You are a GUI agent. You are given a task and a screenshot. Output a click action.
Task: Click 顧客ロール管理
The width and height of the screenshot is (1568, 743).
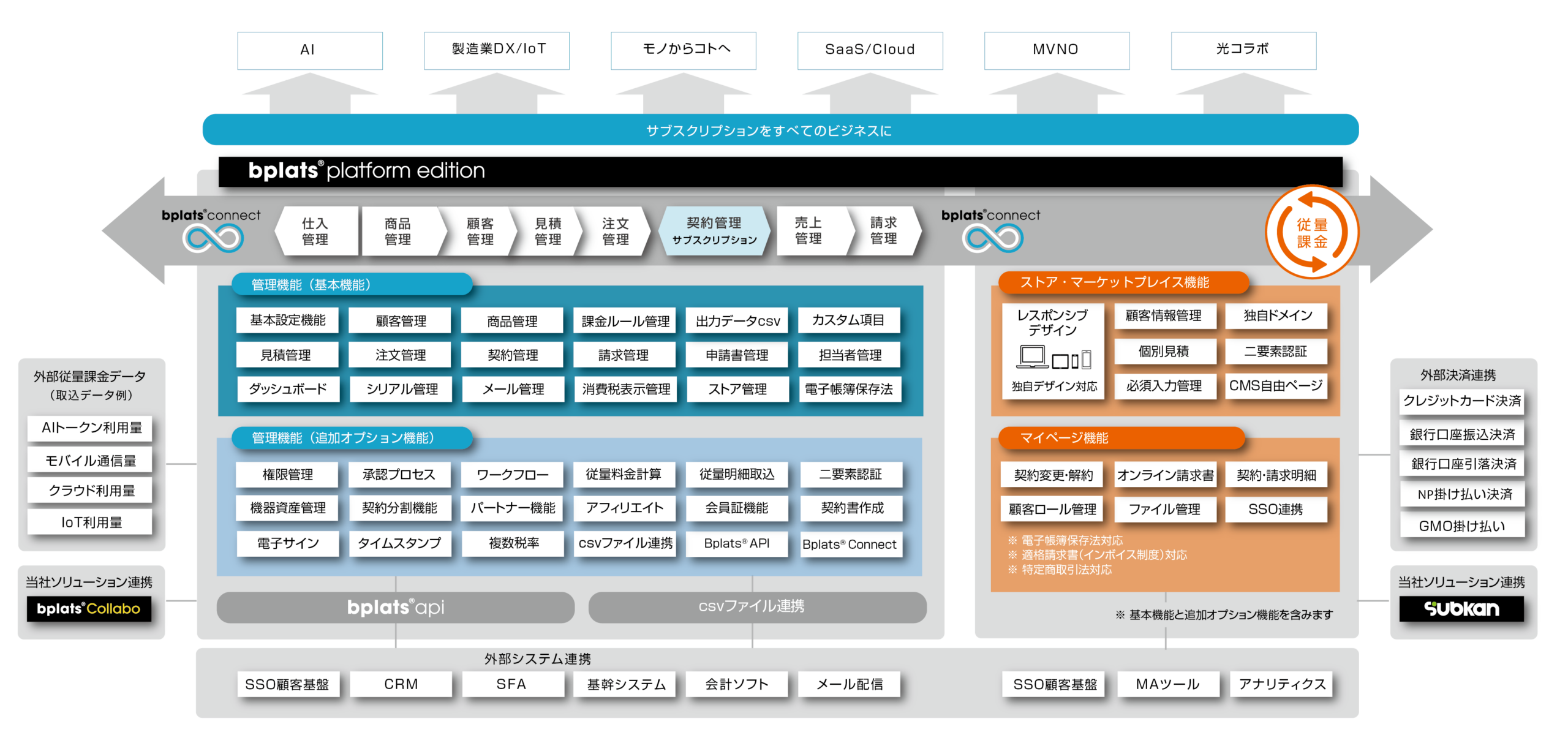point(1052,510)
